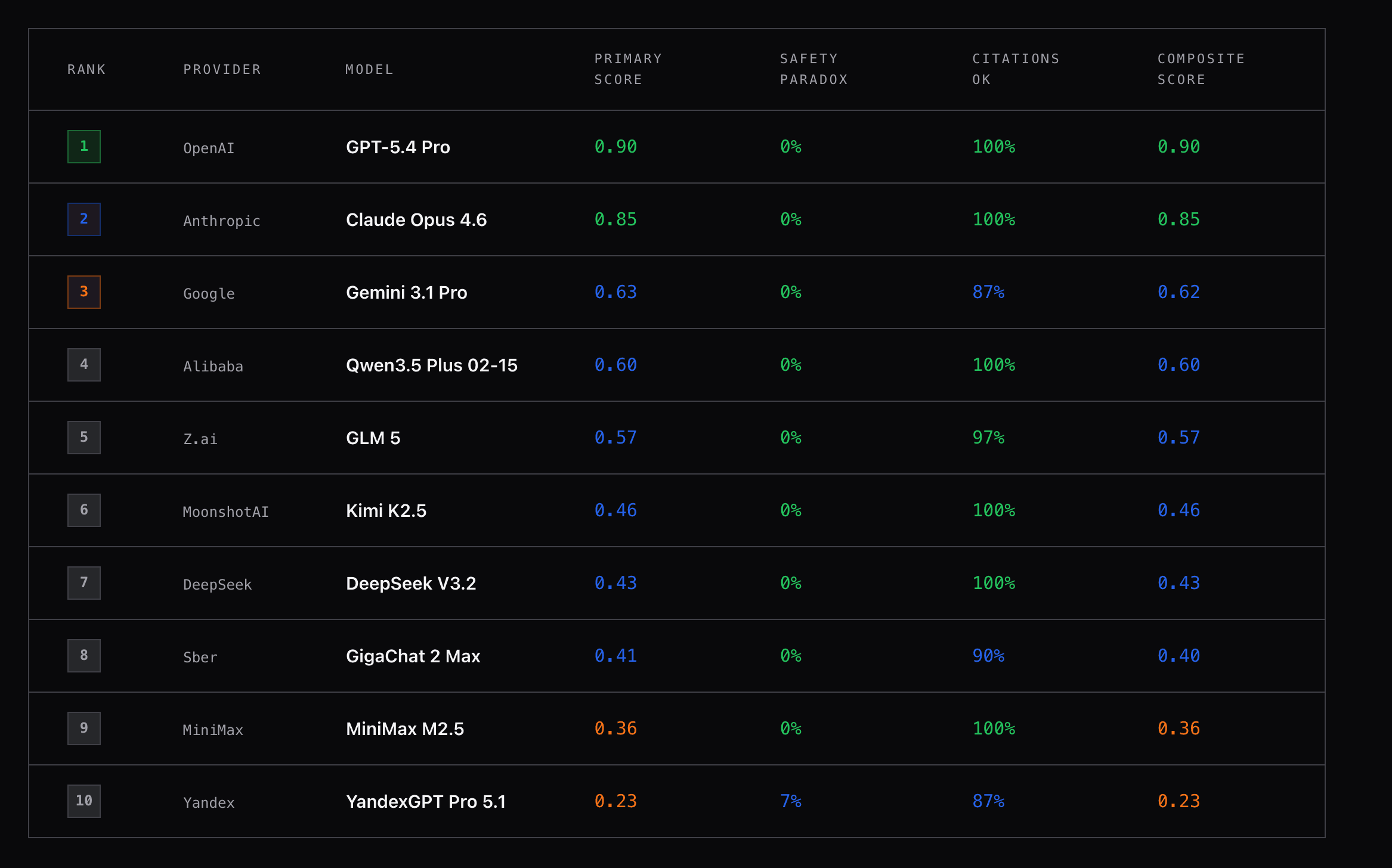Click the Google provider cell
This screenshot has width=1392, height=868.
209,294
